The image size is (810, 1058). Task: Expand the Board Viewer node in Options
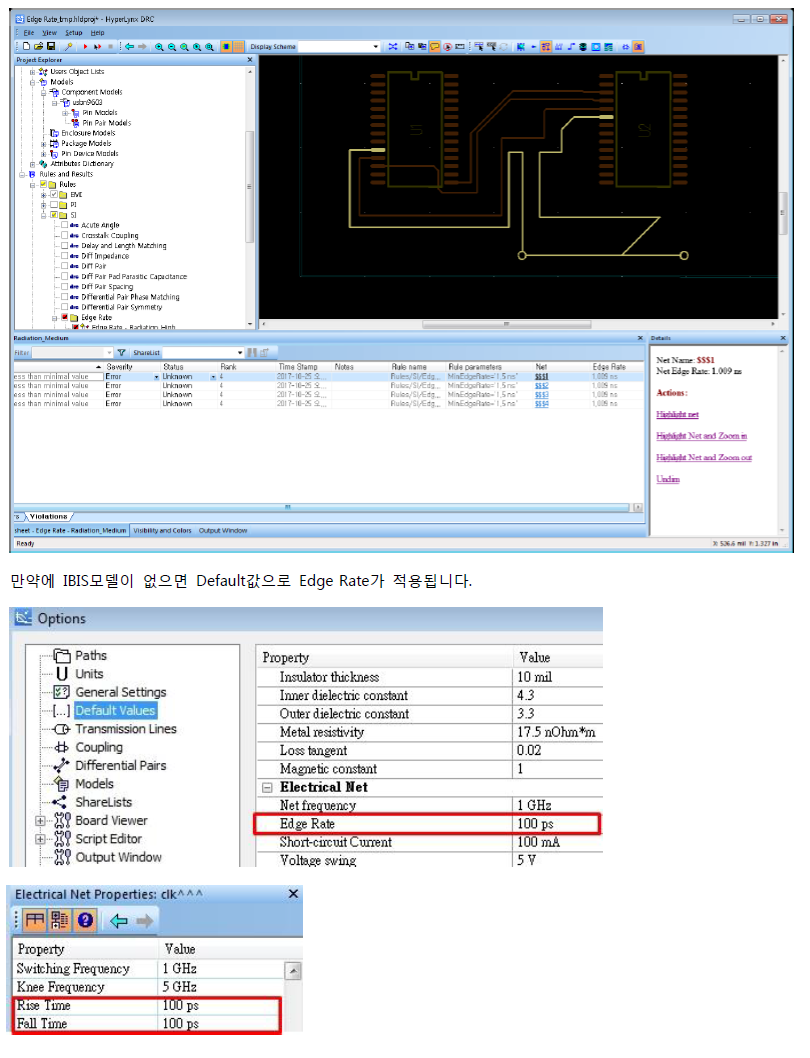(x=40, y=821)
